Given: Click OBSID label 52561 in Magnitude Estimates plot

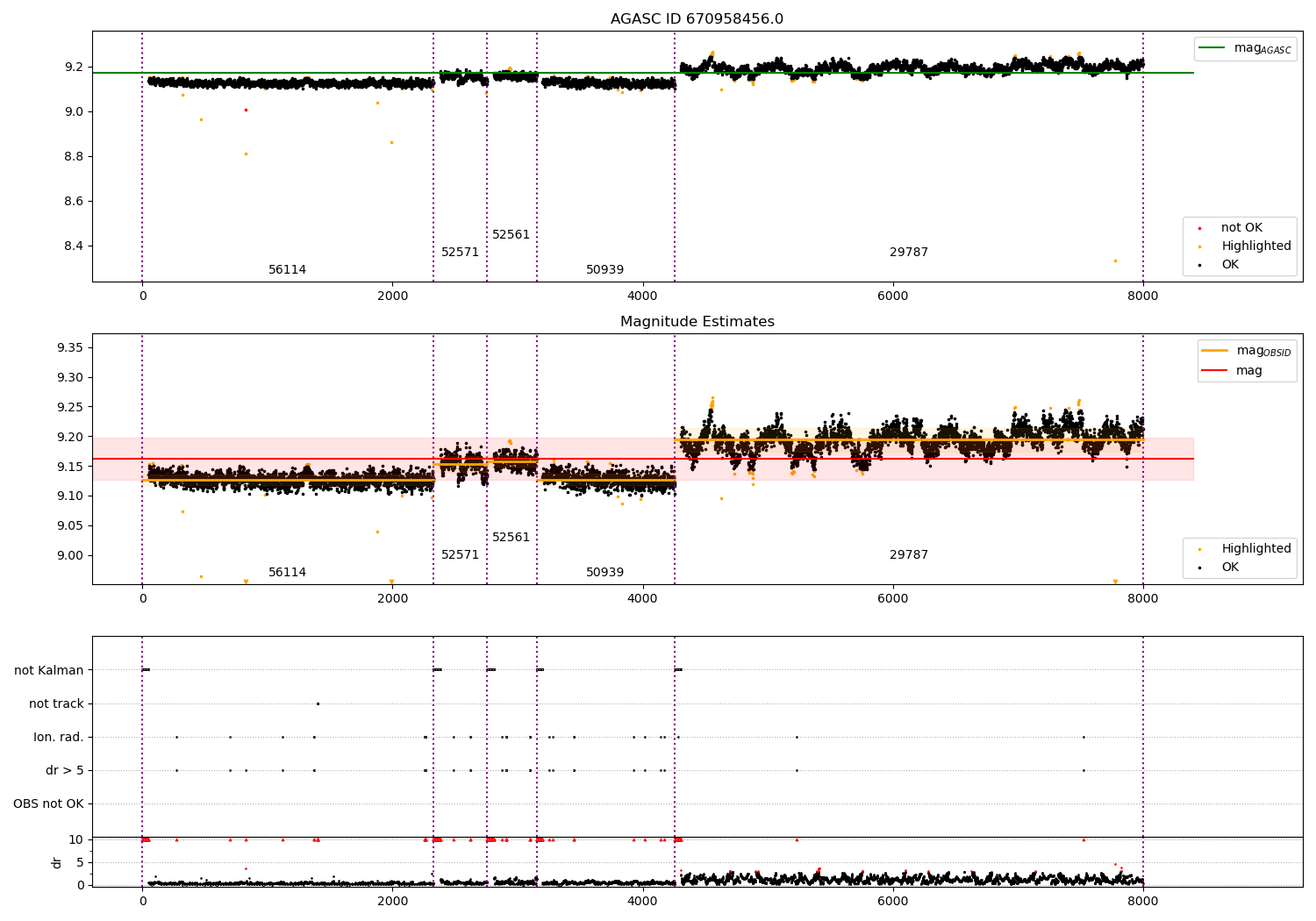Looking at the screenshot, I should pyautogui.click(x=511, y=538).
